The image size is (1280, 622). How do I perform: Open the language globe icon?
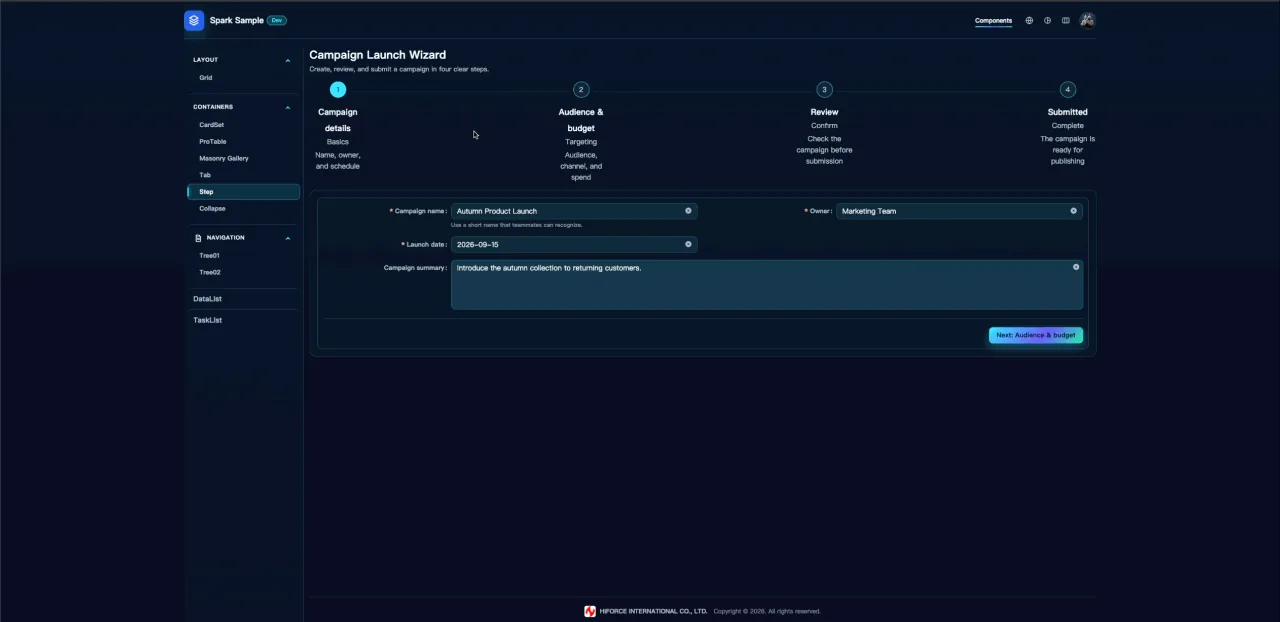click(1029, 20)
